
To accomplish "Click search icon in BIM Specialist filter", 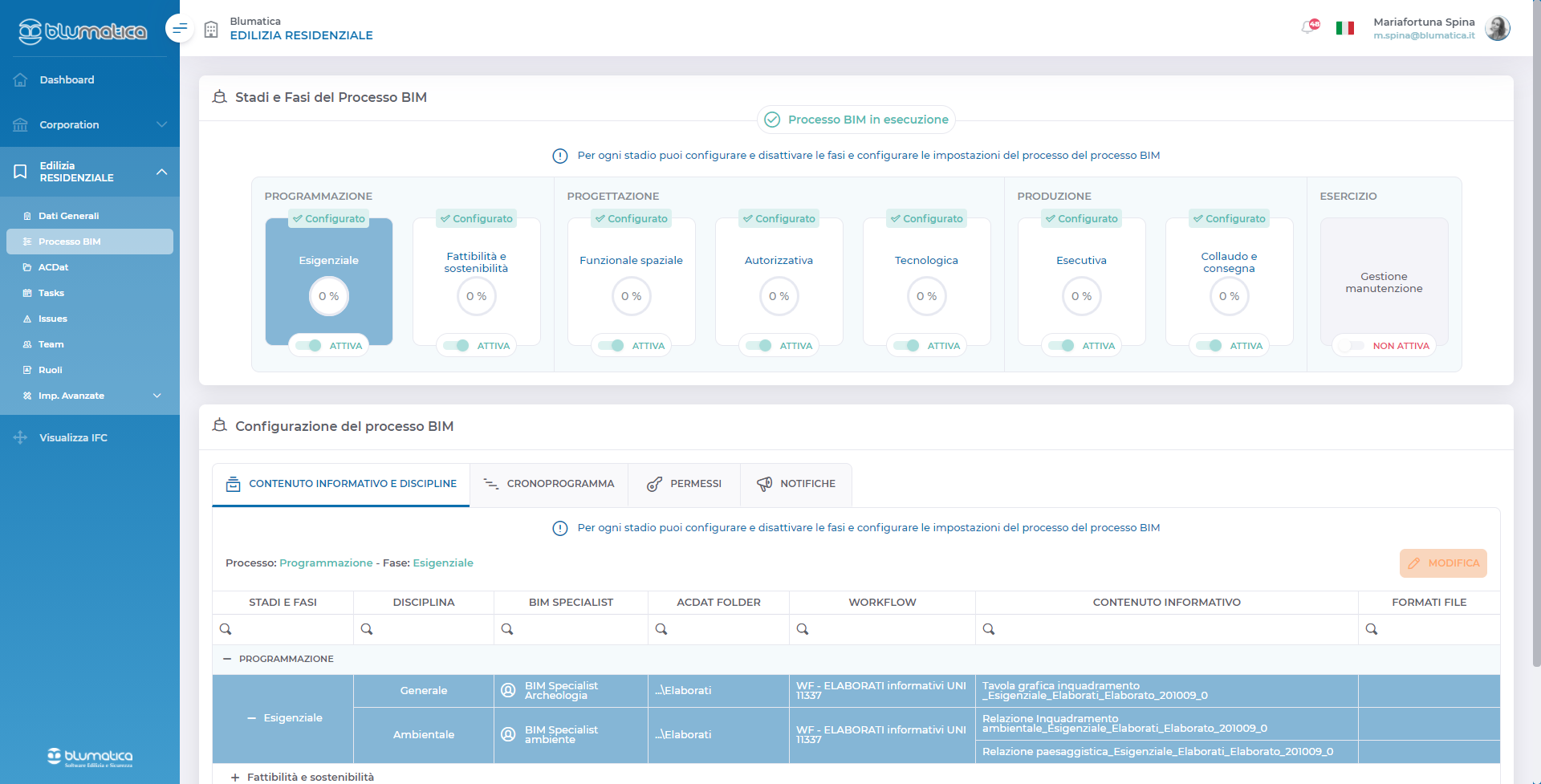I will [x=507, y=629].
